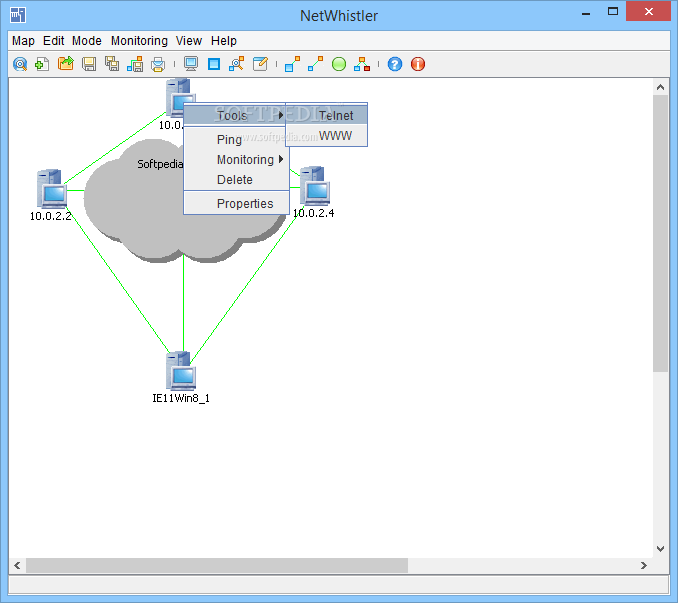Click the vertical scrollbar down arrow

[x=660, y=549]
